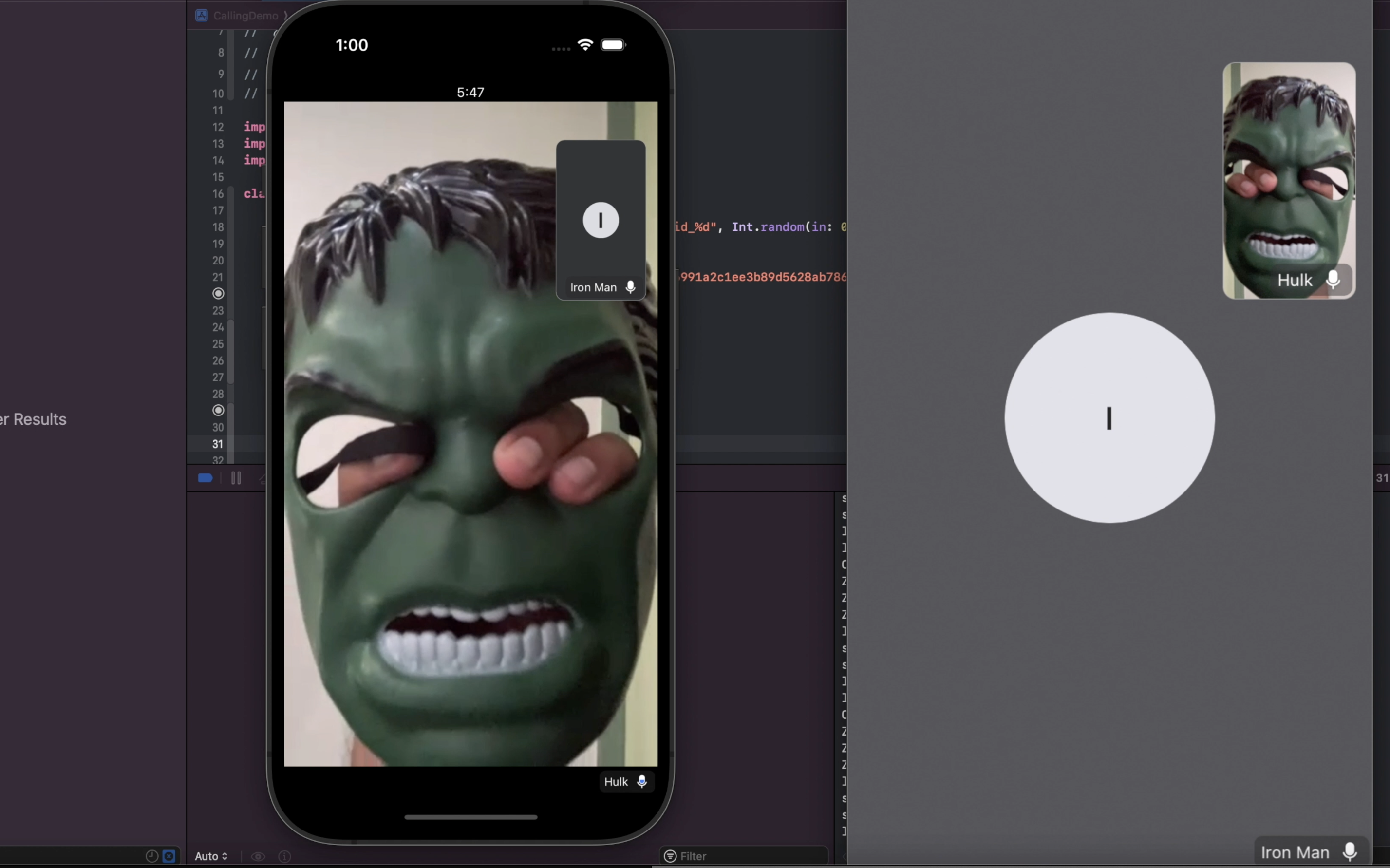The width and height of the screenshot is (1390, 868).
Task: Open the Auto variables scope dropdown
Action: [x=211, y=856]
